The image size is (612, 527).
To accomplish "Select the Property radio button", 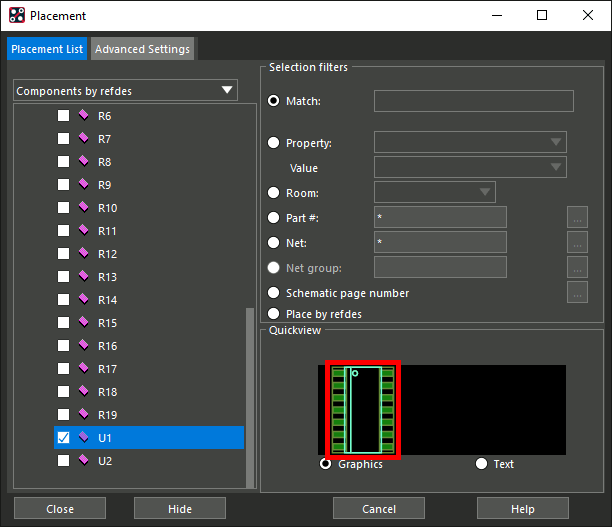I will [273, 142].
